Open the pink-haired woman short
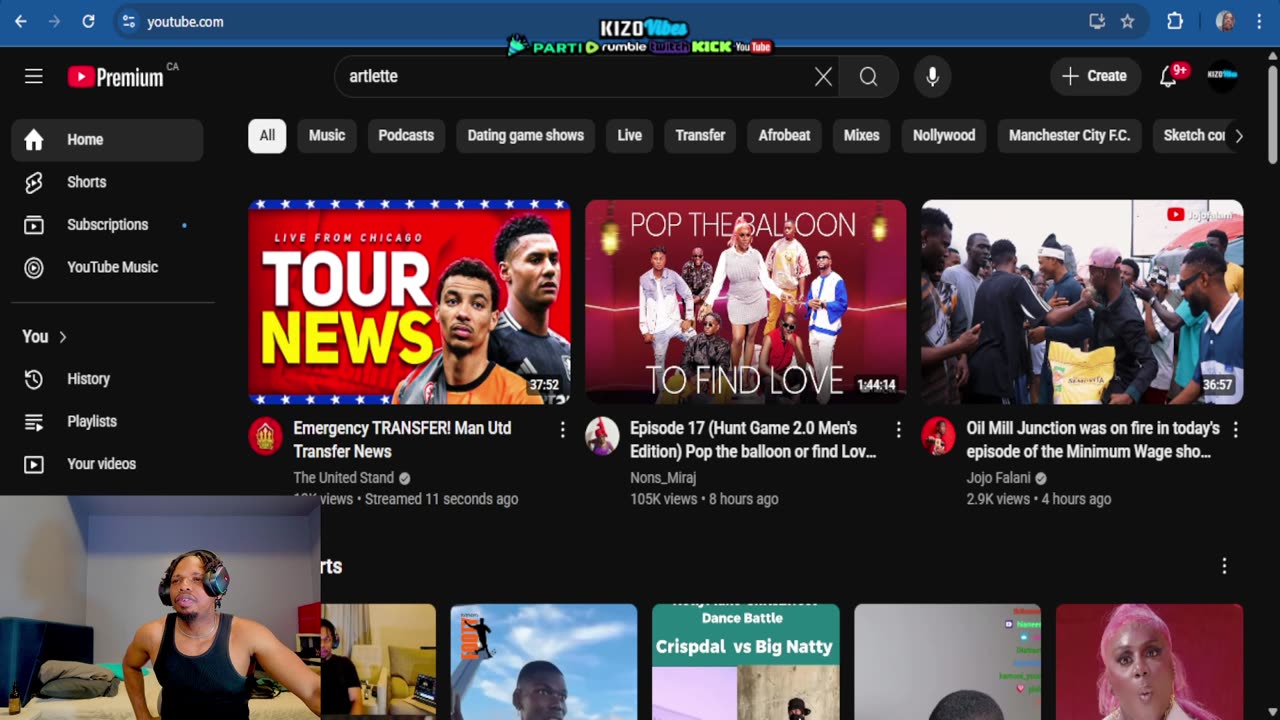1280x720 pixels. (1149, 662)
